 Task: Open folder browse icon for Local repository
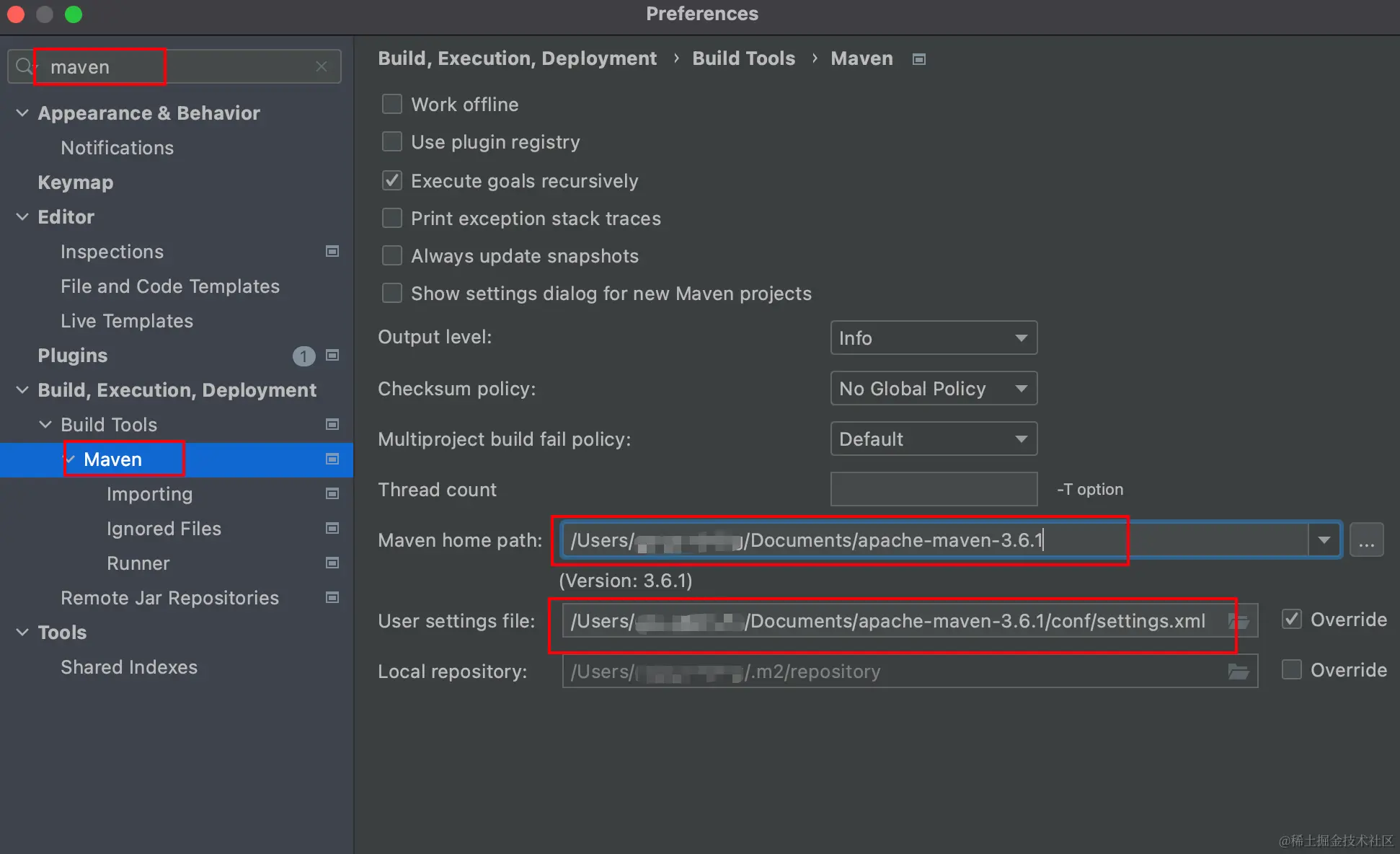[1239, 672]
